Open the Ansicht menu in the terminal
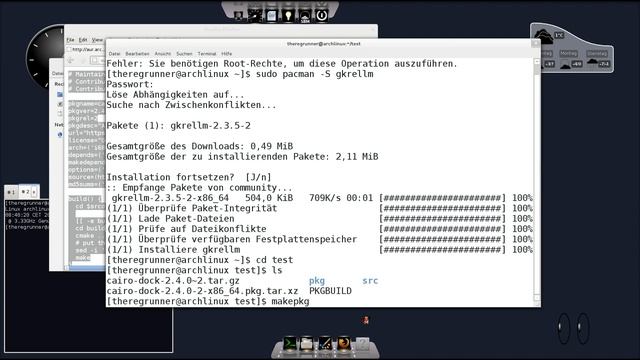Viewport: 640px width, 360px height. [163, 53]
